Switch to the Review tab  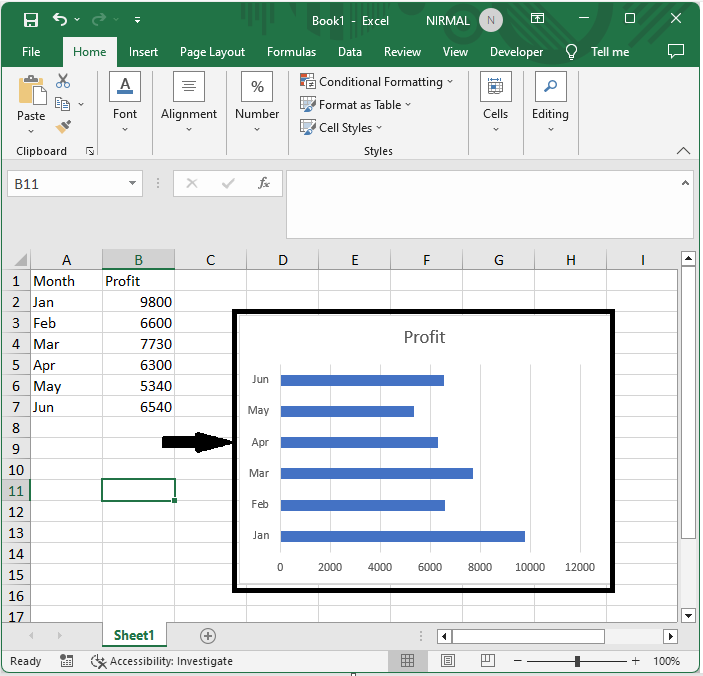pos(402,52)
